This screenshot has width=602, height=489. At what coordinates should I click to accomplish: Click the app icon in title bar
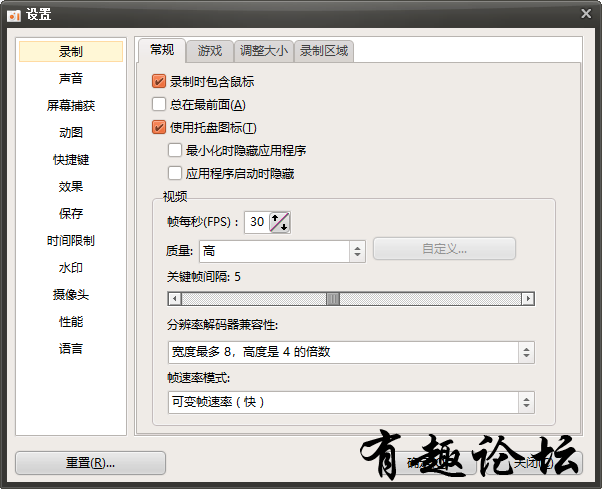[x=14, y=15]
